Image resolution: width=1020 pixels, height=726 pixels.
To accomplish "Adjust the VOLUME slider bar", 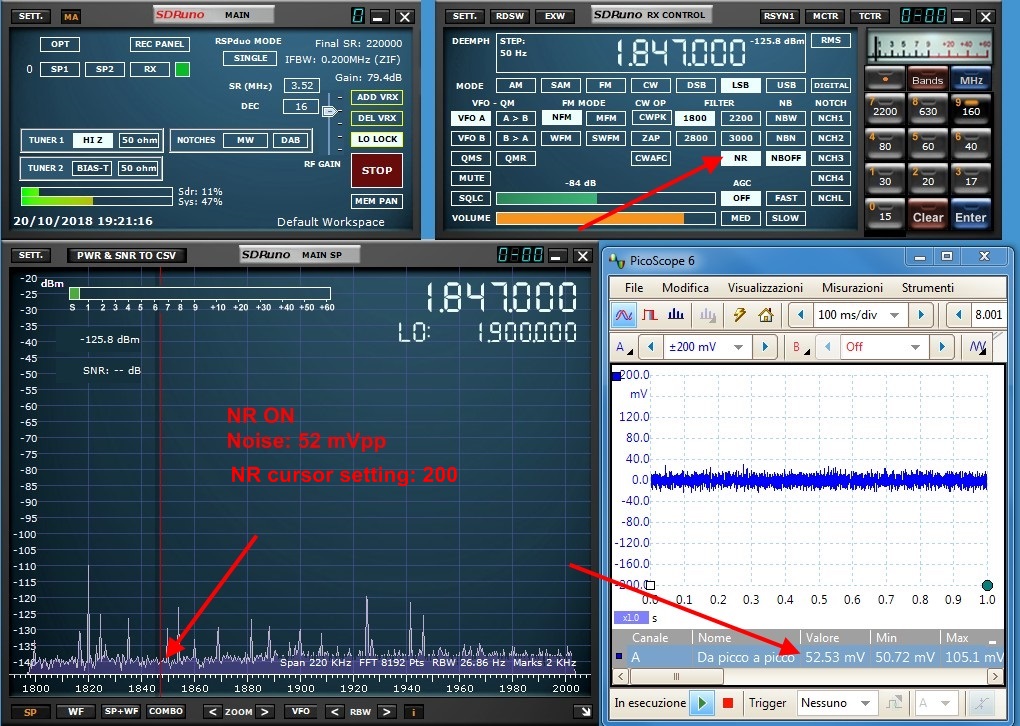I will (606, 219).
